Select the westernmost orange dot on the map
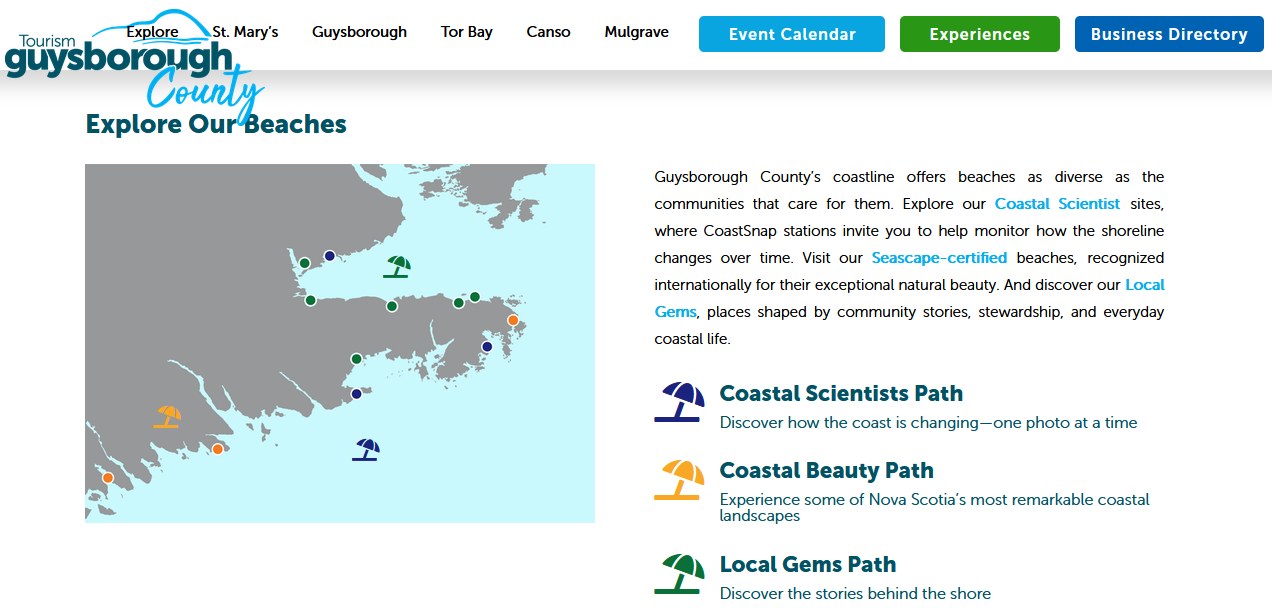The height and width of the screenshot is (608, 1272). (108, 478)
